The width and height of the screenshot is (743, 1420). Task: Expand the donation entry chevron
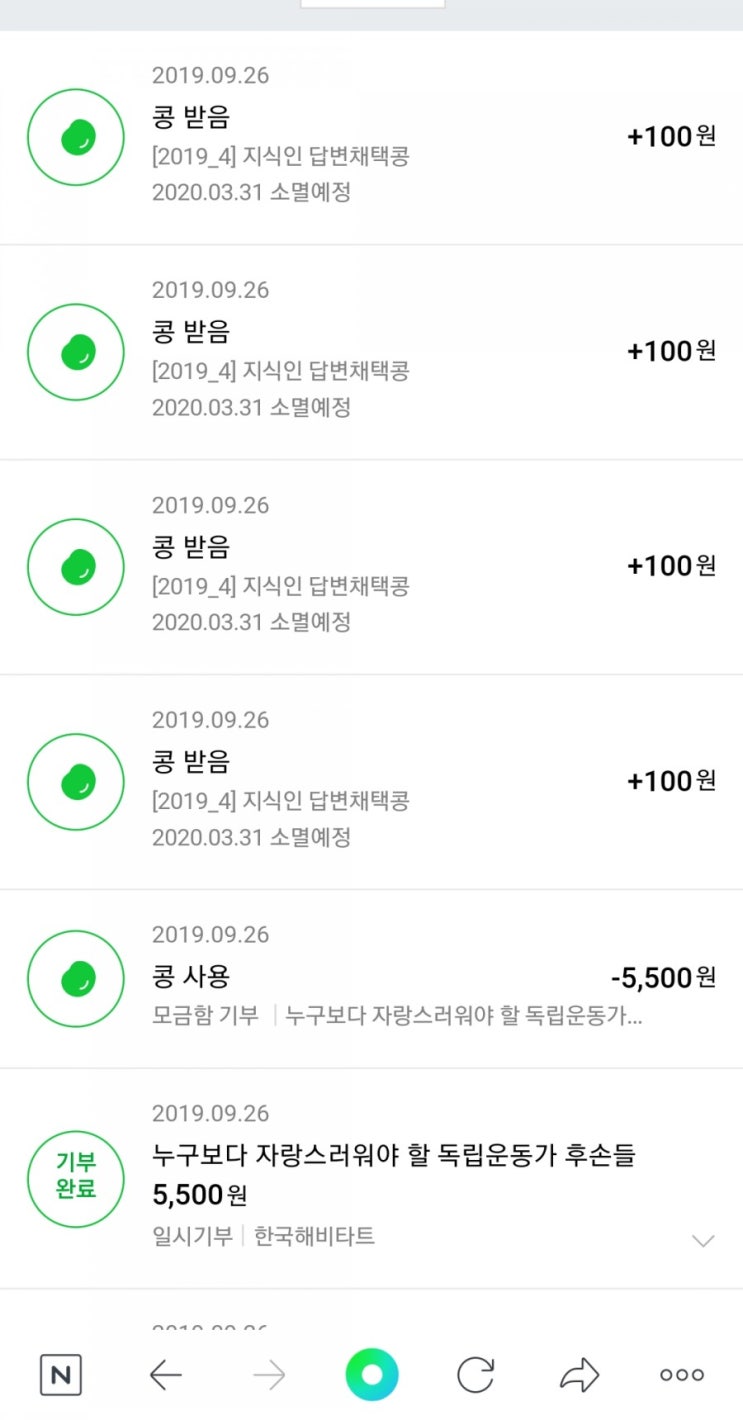click(703, 1241)
